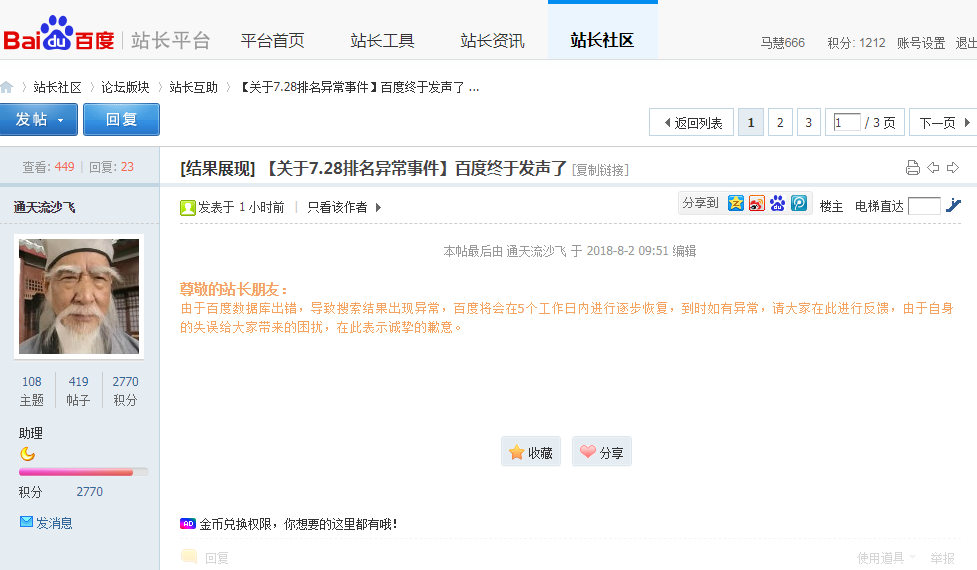Viewport: 977px width, 570px height.
Task: Click the green author icon beside 发表于
Action: pyautogui.click(x=188, y=207)
